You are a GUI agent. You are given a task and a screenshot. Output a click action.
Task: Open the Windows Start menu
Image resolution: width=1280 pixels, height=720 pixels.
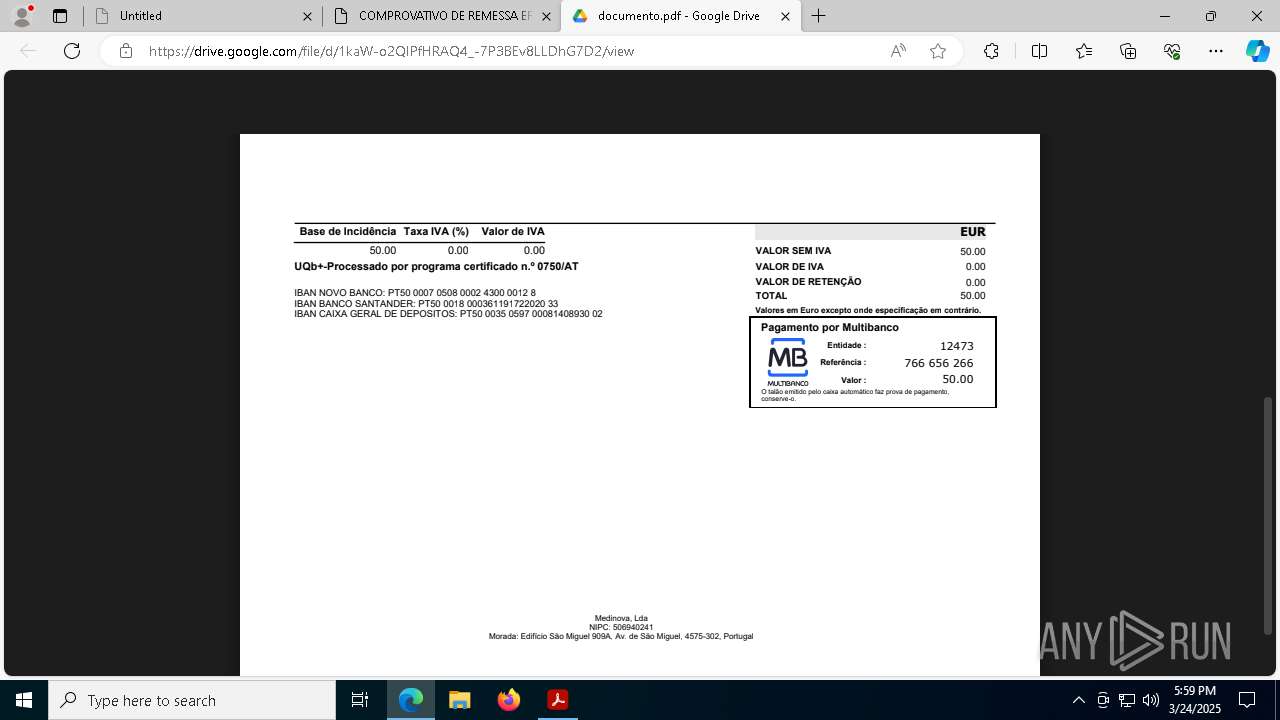(x=24, y=700)
